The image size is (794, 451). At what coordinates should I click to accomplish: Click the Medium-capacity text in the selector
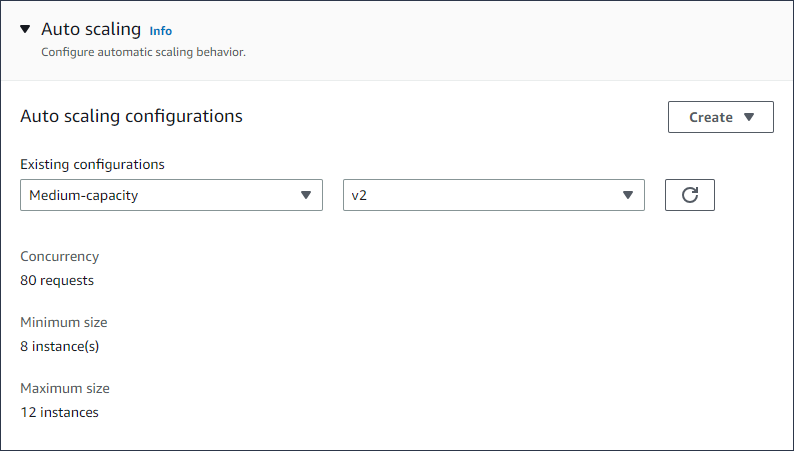pyautogui.click(x=83, y=195)
